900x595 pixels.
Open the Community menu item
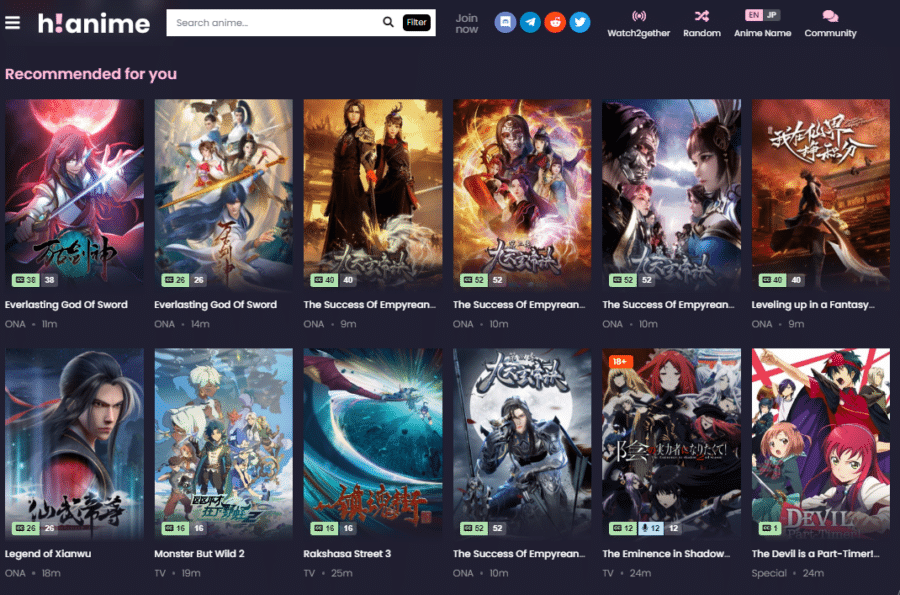(830, 33)
